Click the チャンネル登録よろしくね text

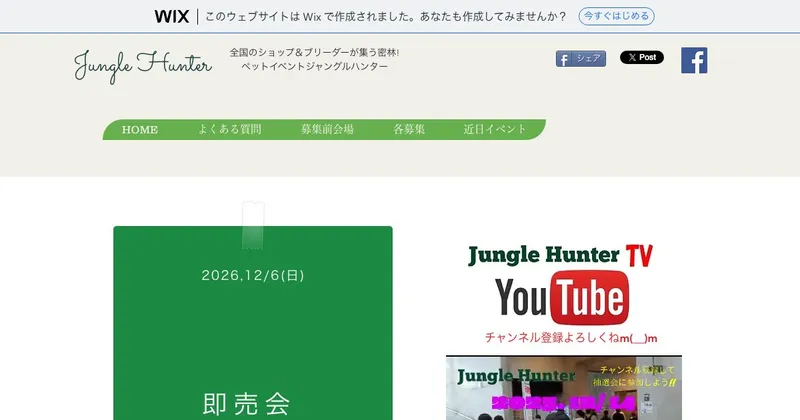571,338
